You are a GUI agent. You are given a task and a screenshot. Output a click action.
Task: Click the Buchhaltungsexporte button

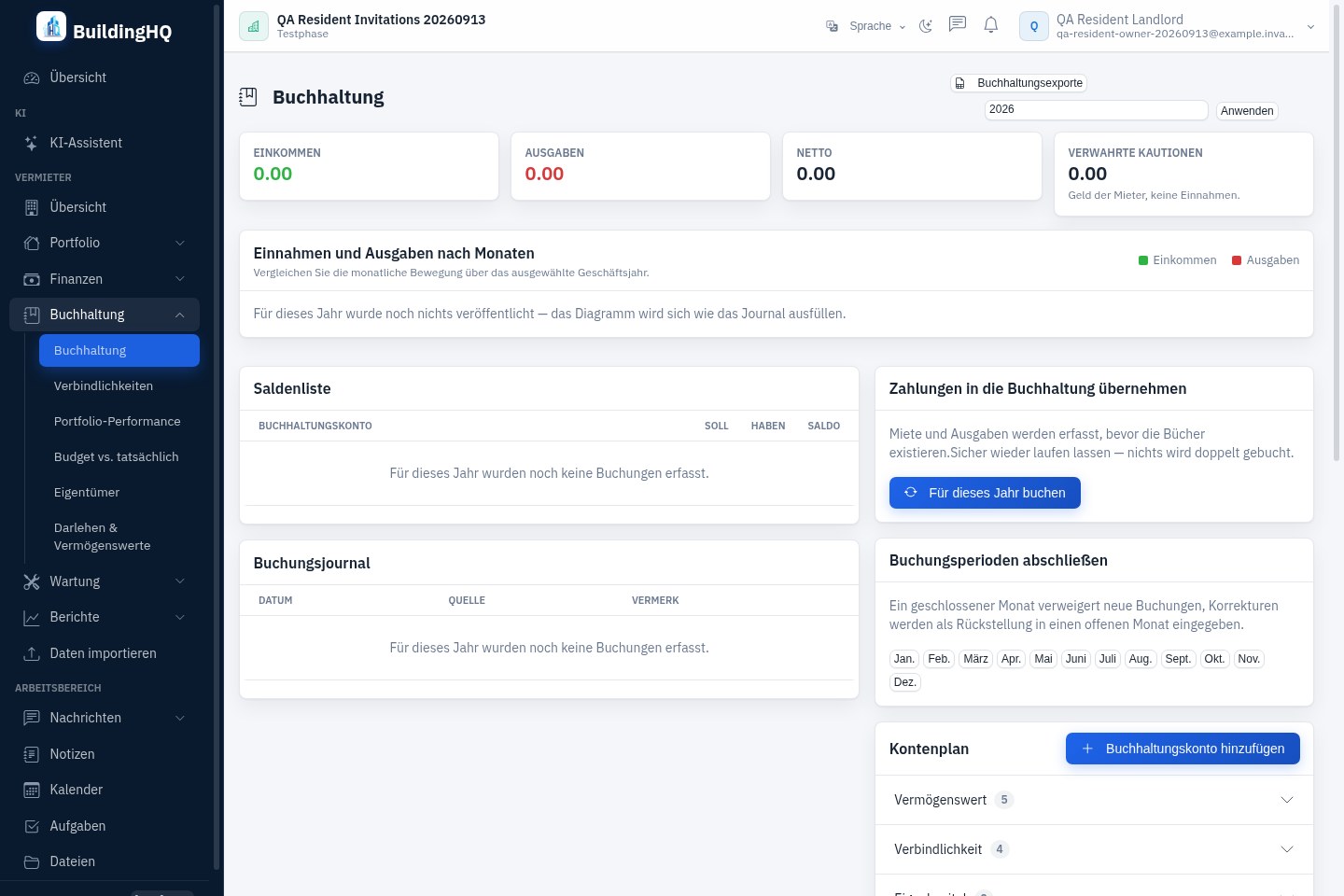pyautogui.click(x=1018, y=83)
